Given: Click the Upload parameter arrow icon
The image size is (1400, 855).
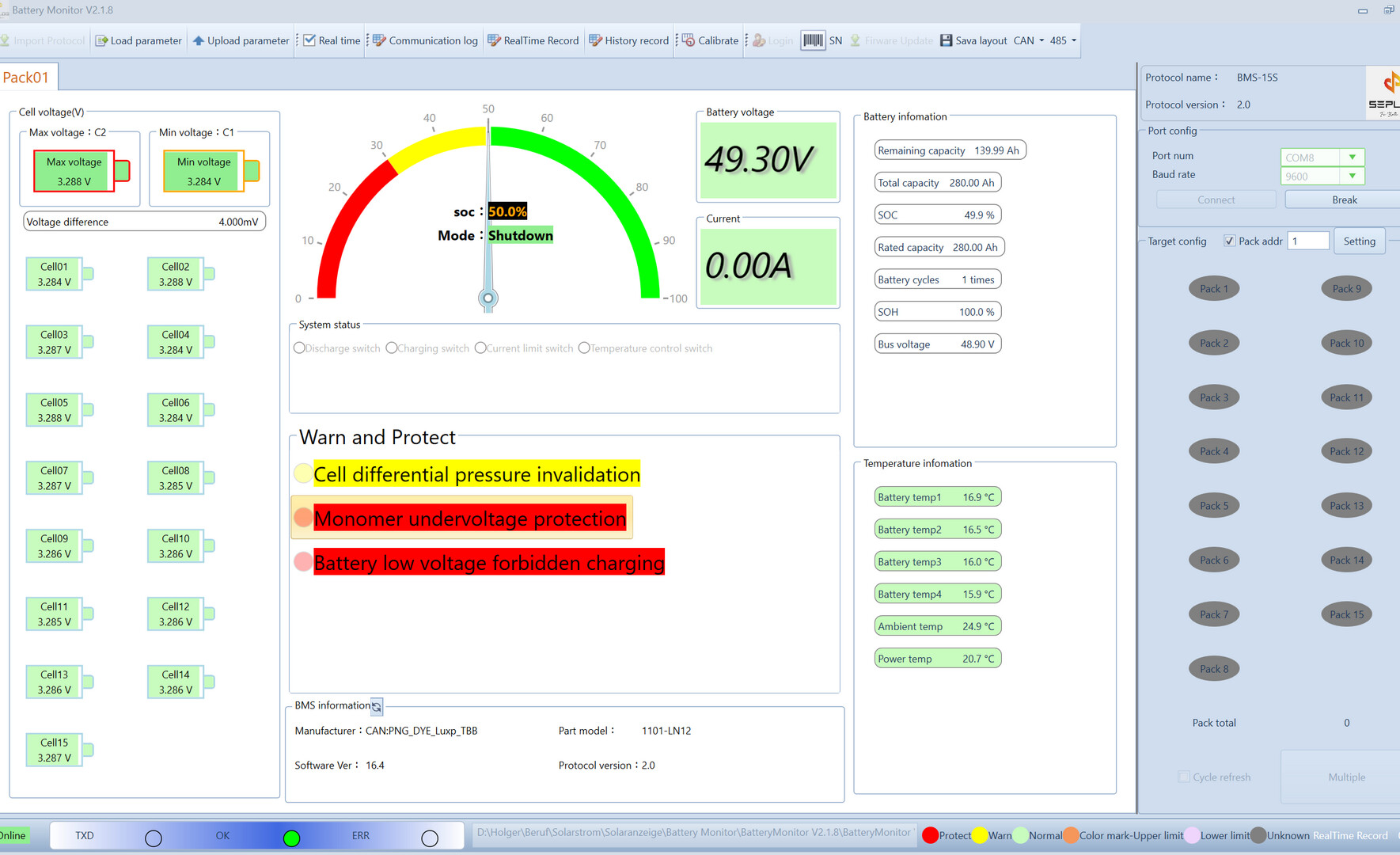Looking at the screenshot, I should coord(199,40).
